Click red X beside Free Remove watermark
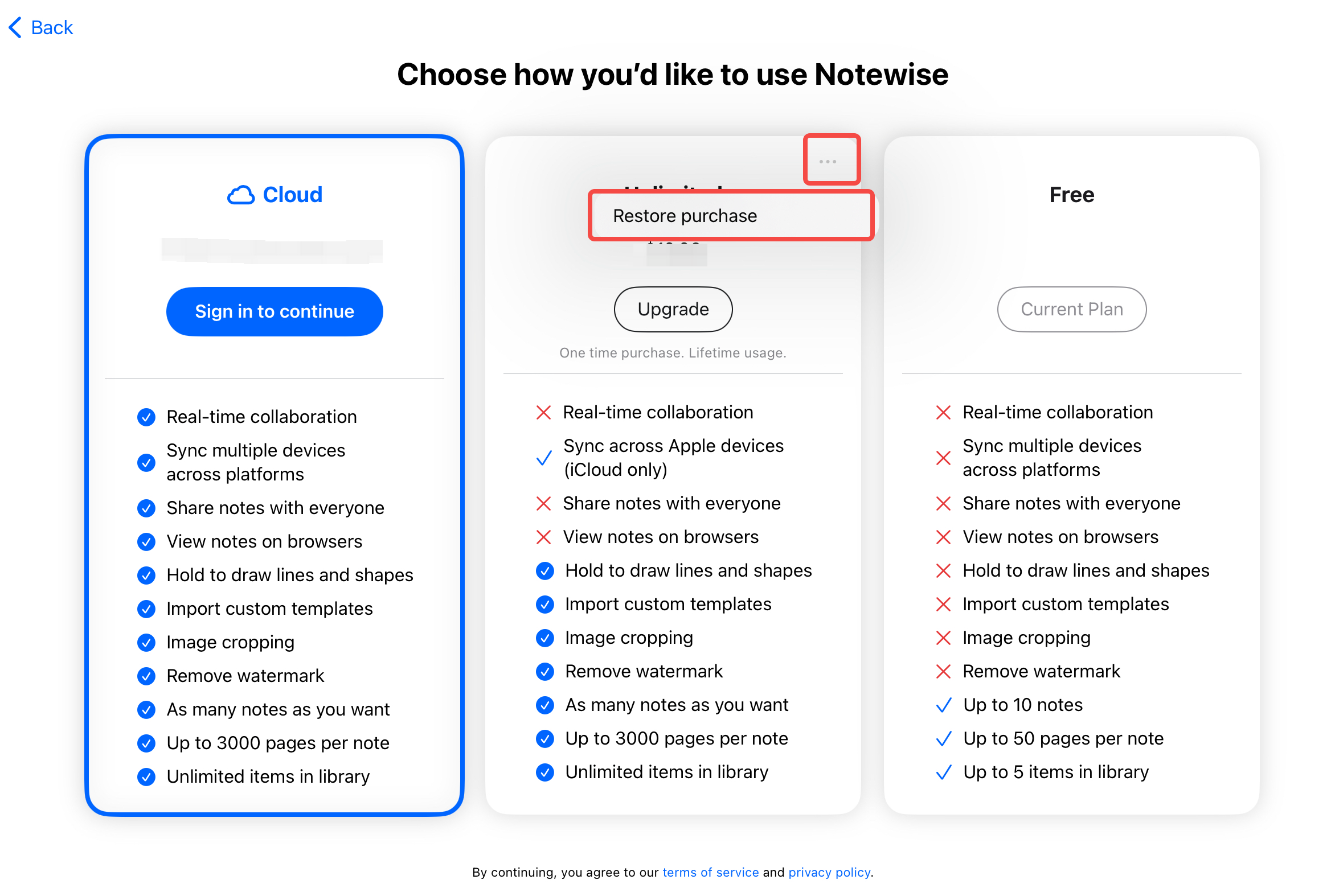 click(943, 671)
